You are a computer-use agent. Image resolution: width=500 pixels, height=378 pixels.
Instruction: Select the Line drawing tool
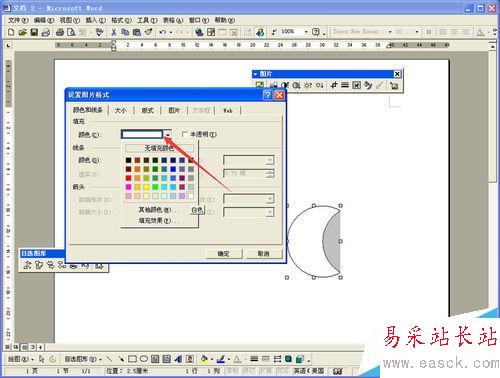(x=109, y=359)
